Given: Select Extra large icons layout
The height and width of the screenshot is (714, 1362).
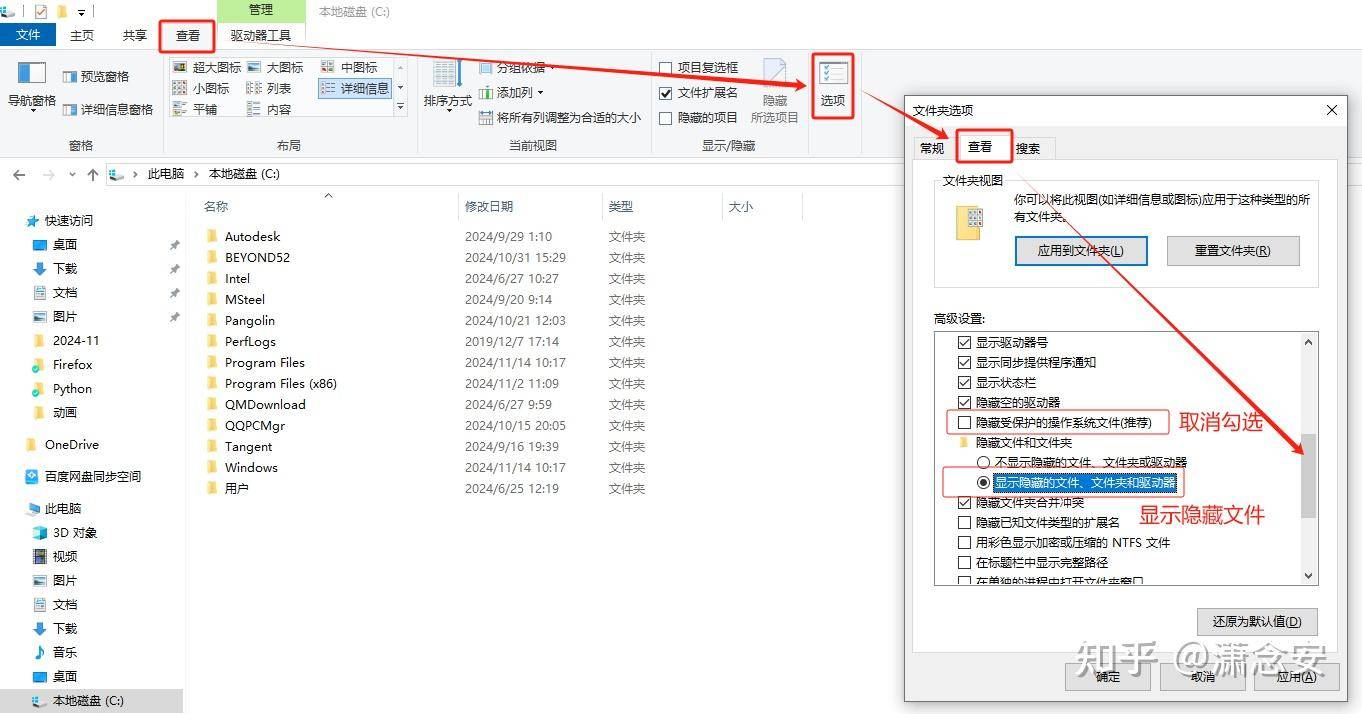Looking at the screenshot, I should [207, 67].
